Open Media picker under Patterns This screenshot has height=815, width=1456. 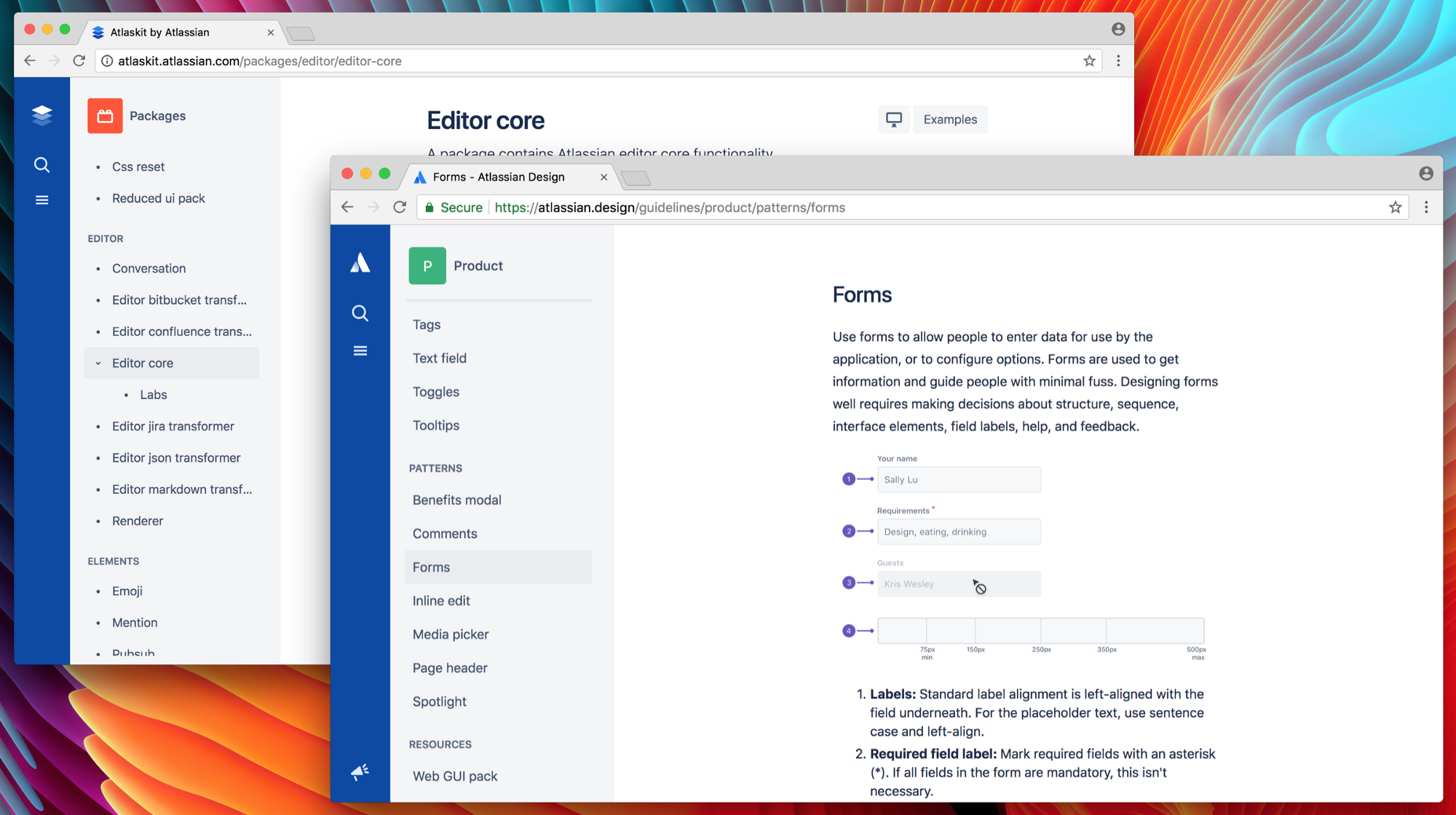click(x=451, y=634)
